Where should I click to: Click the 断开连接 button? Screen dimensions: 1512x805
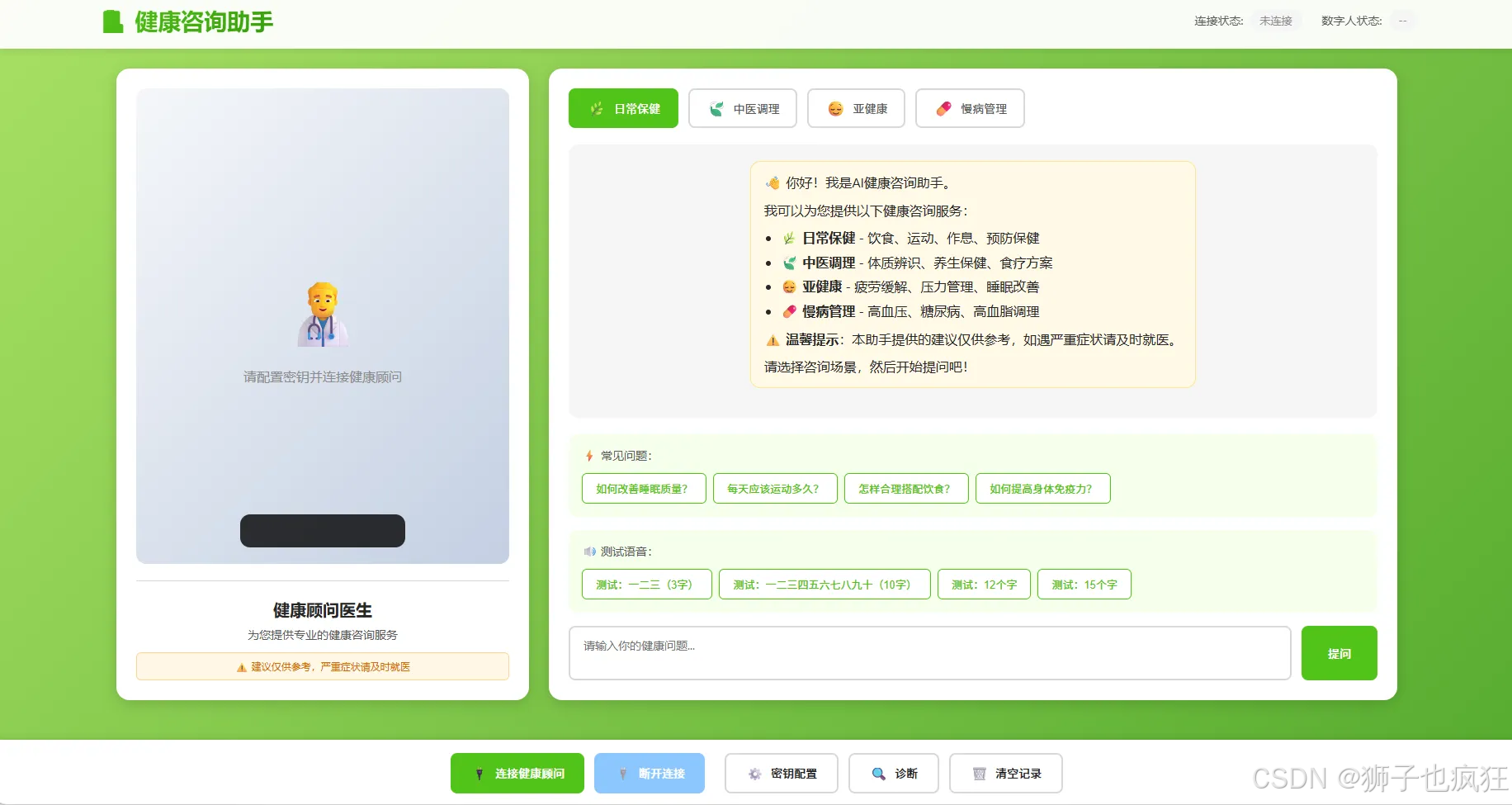coord(650,774)
